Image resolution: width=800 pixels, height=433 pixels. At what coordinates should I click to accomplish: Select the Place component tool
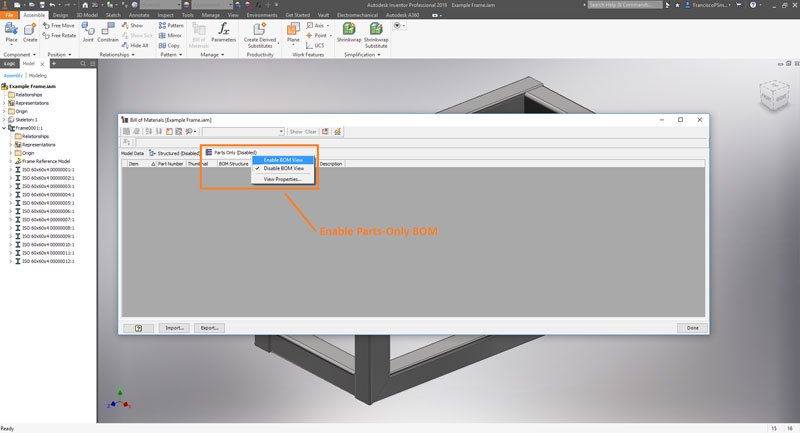pyautogui.click(x=11, y=32)
